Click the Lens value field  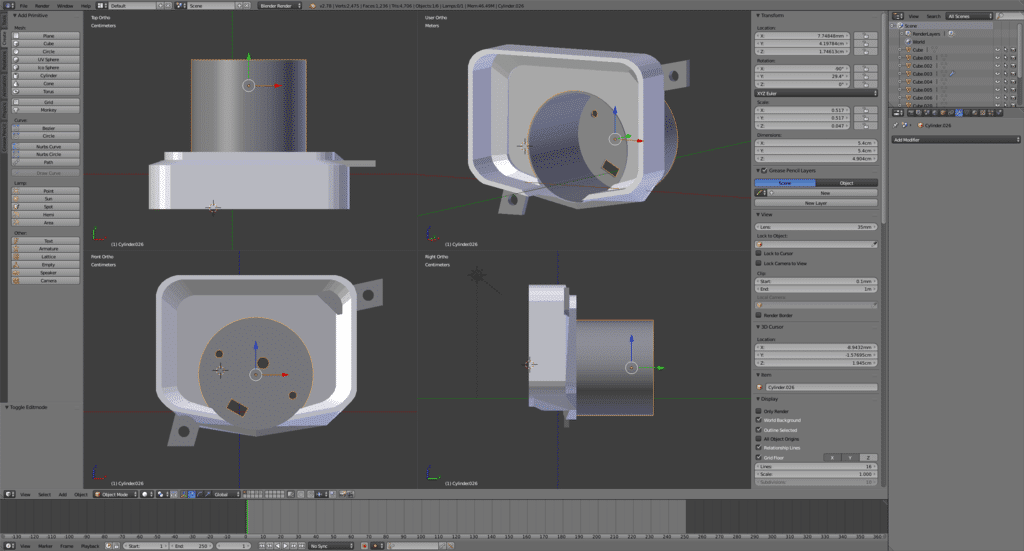coord(817,227)
